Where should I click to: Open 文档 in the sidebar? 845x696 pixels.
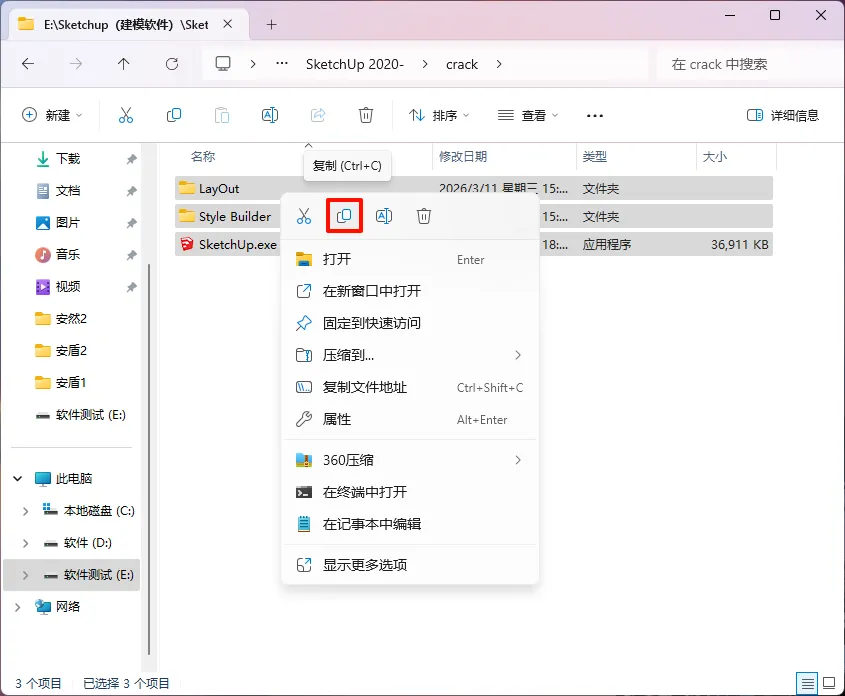(x=68, y=191)
